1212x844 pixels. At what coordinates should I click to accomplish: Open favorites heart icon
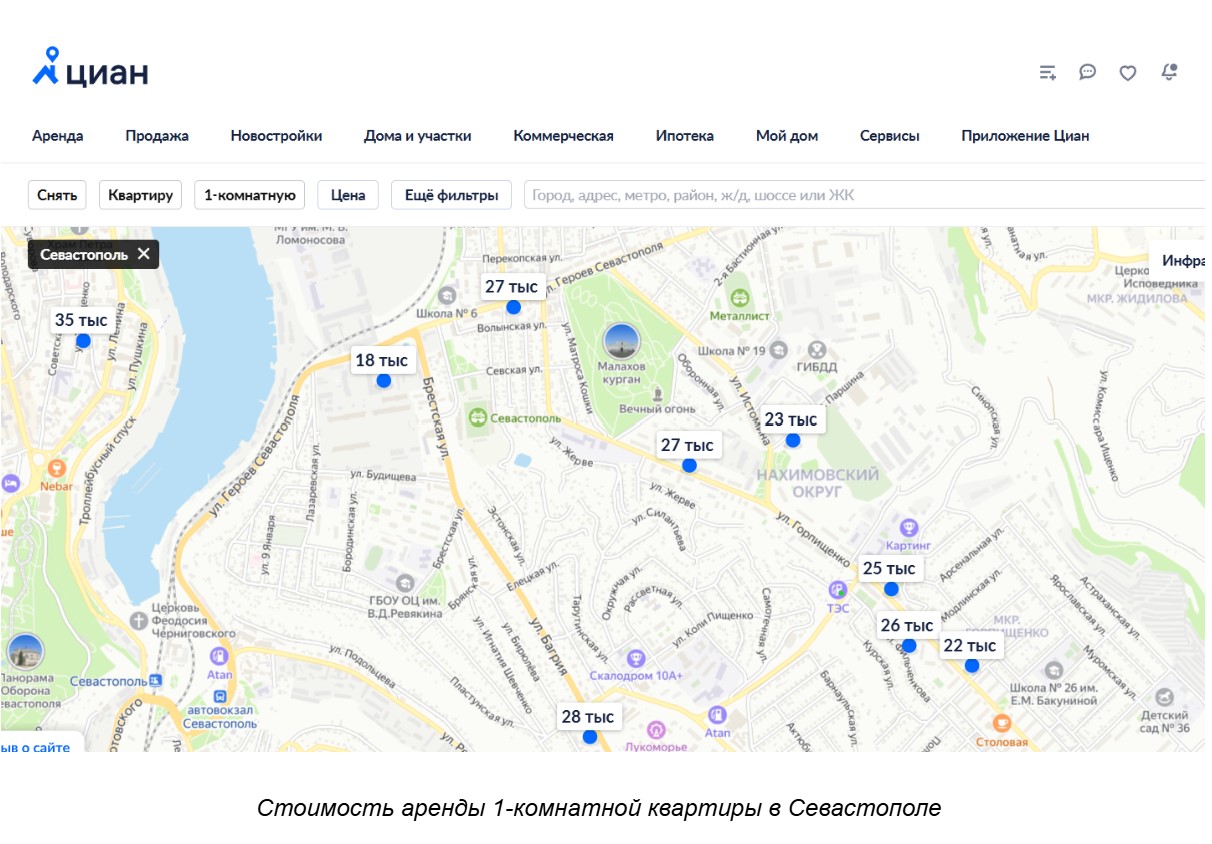tap(1128, 72)
